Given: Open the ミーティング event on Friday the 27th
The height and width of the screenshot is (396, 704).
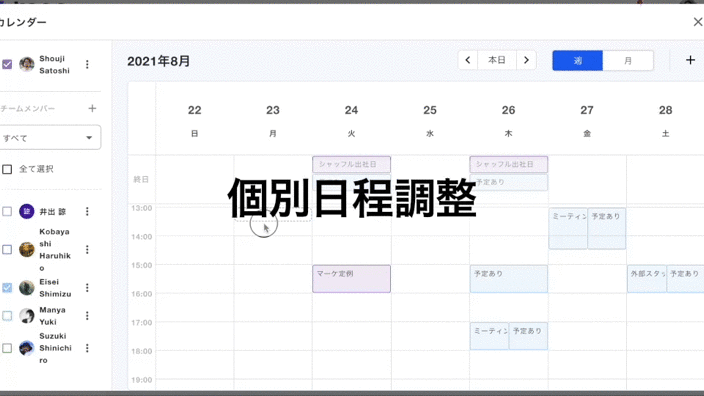Looking at the screenshot, I should click(x=568, y=229).
